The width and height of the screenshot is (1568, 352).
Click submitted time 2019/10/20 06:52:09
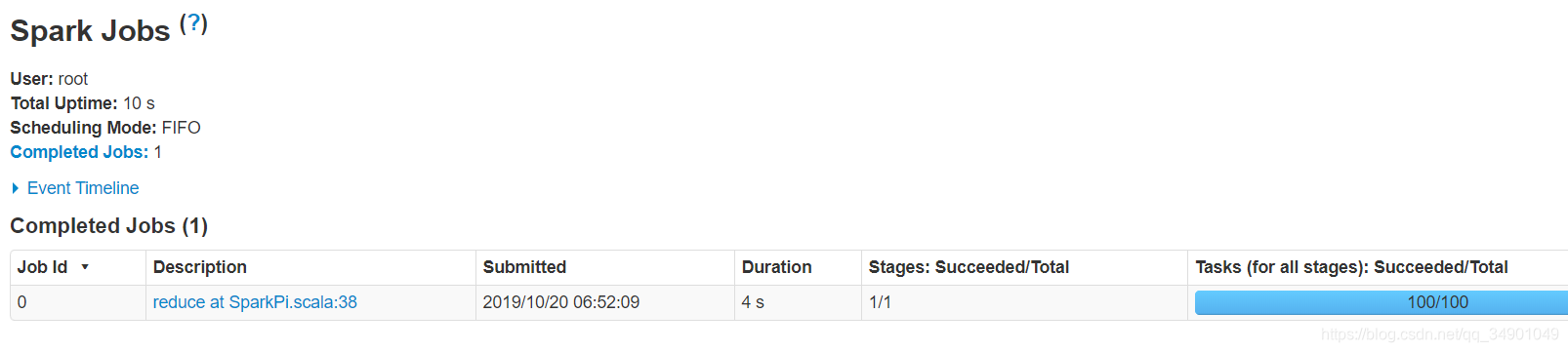click(560, 302)
